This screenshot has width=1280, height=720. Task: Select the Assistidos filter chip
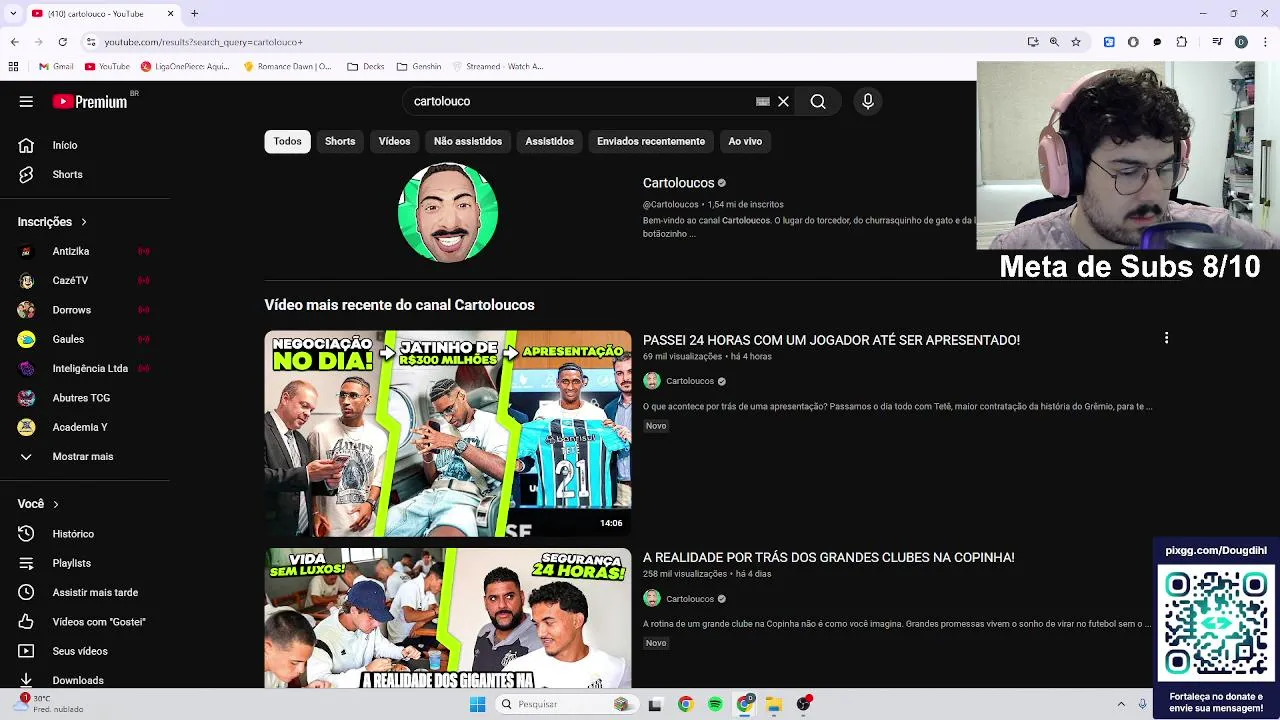550,141
